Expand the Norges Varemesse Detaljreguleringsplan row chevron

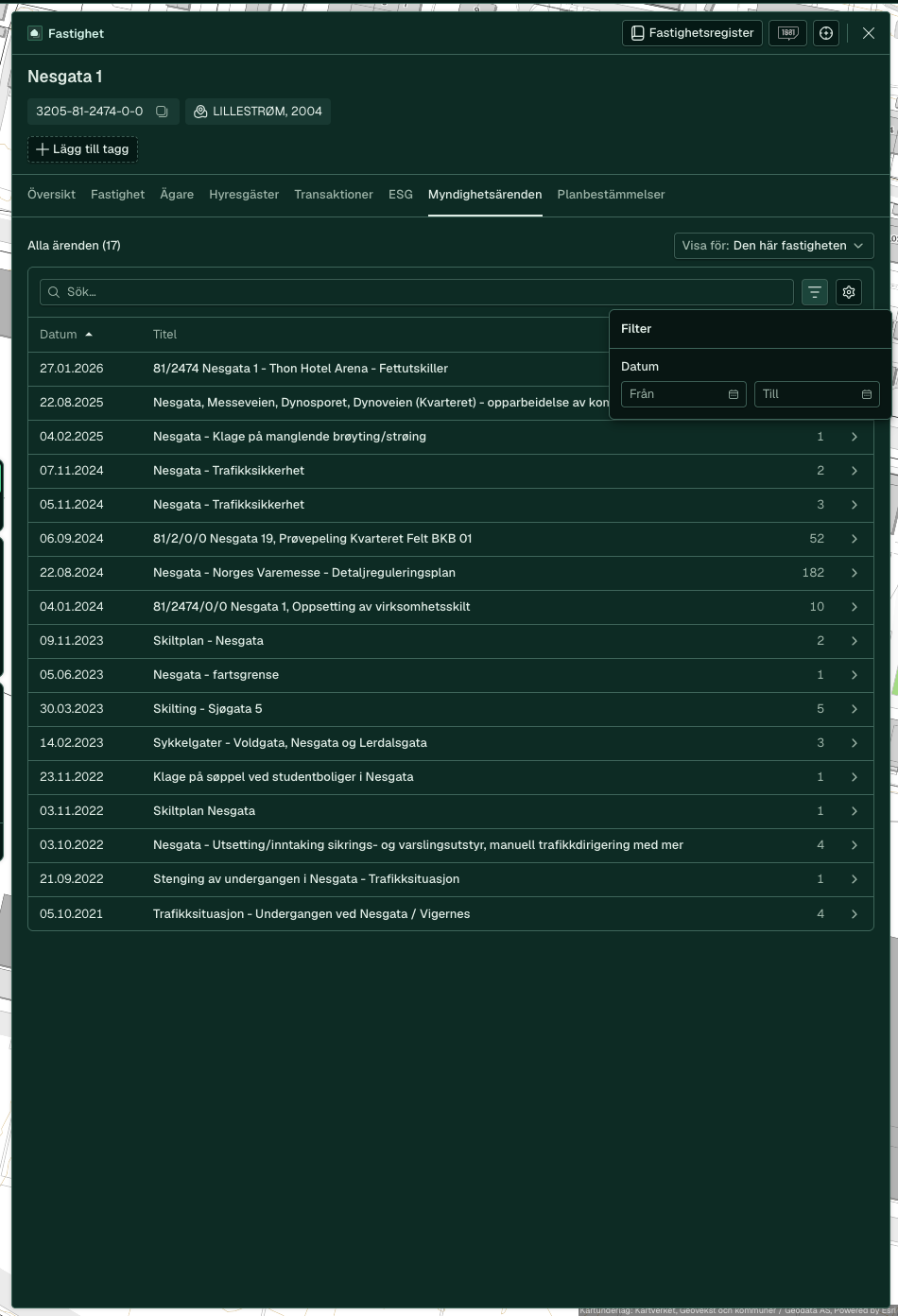click(855, 573)
